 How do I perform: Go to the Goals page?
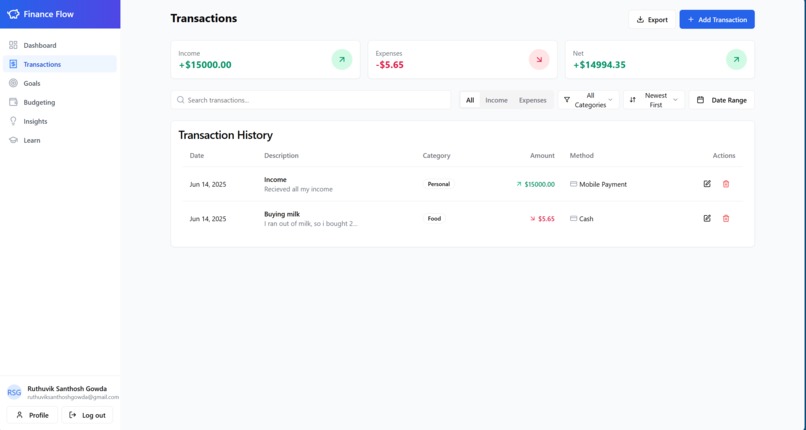pos(60,83)
